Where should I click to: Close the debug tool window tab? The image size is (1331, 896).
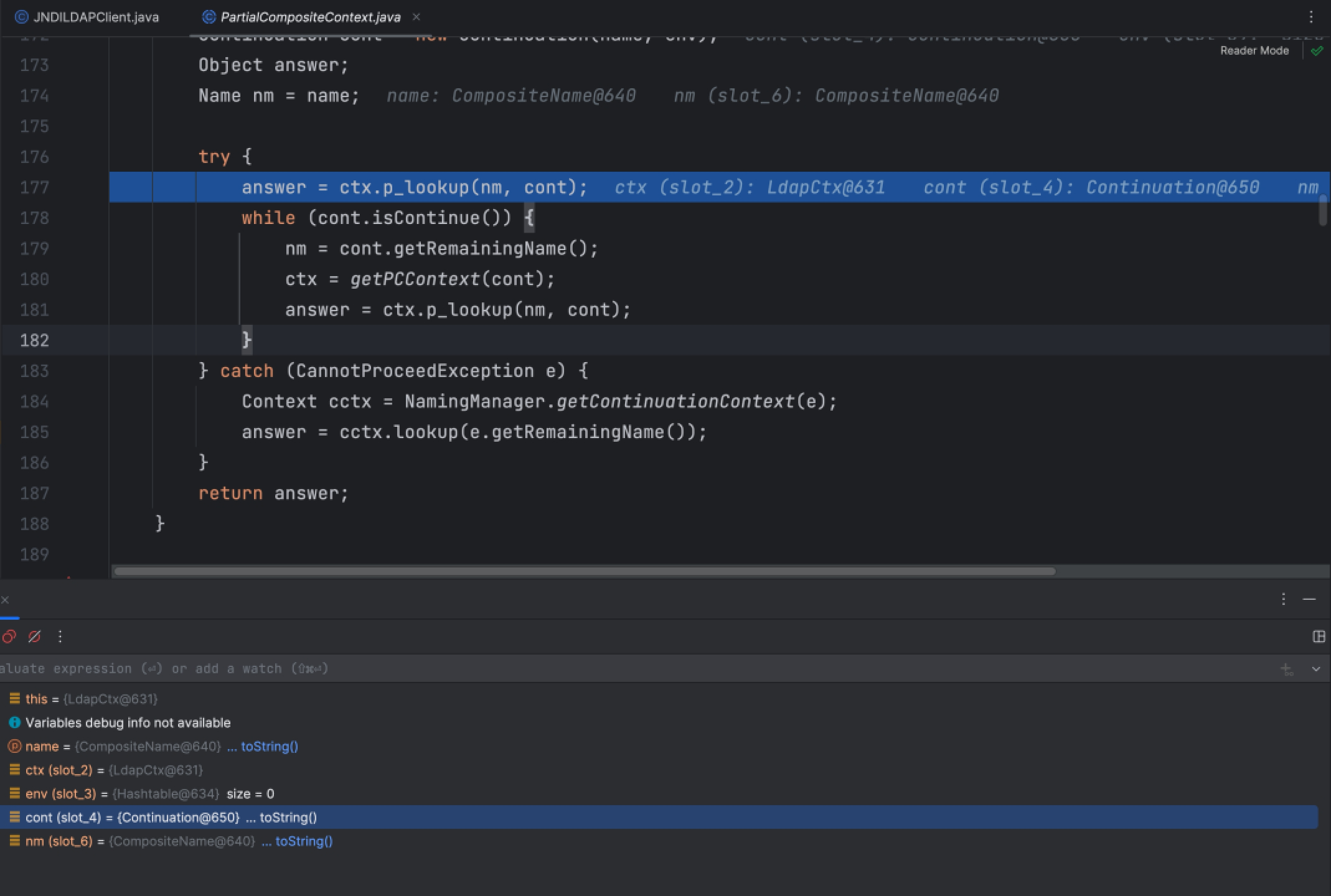click(5, 600)
